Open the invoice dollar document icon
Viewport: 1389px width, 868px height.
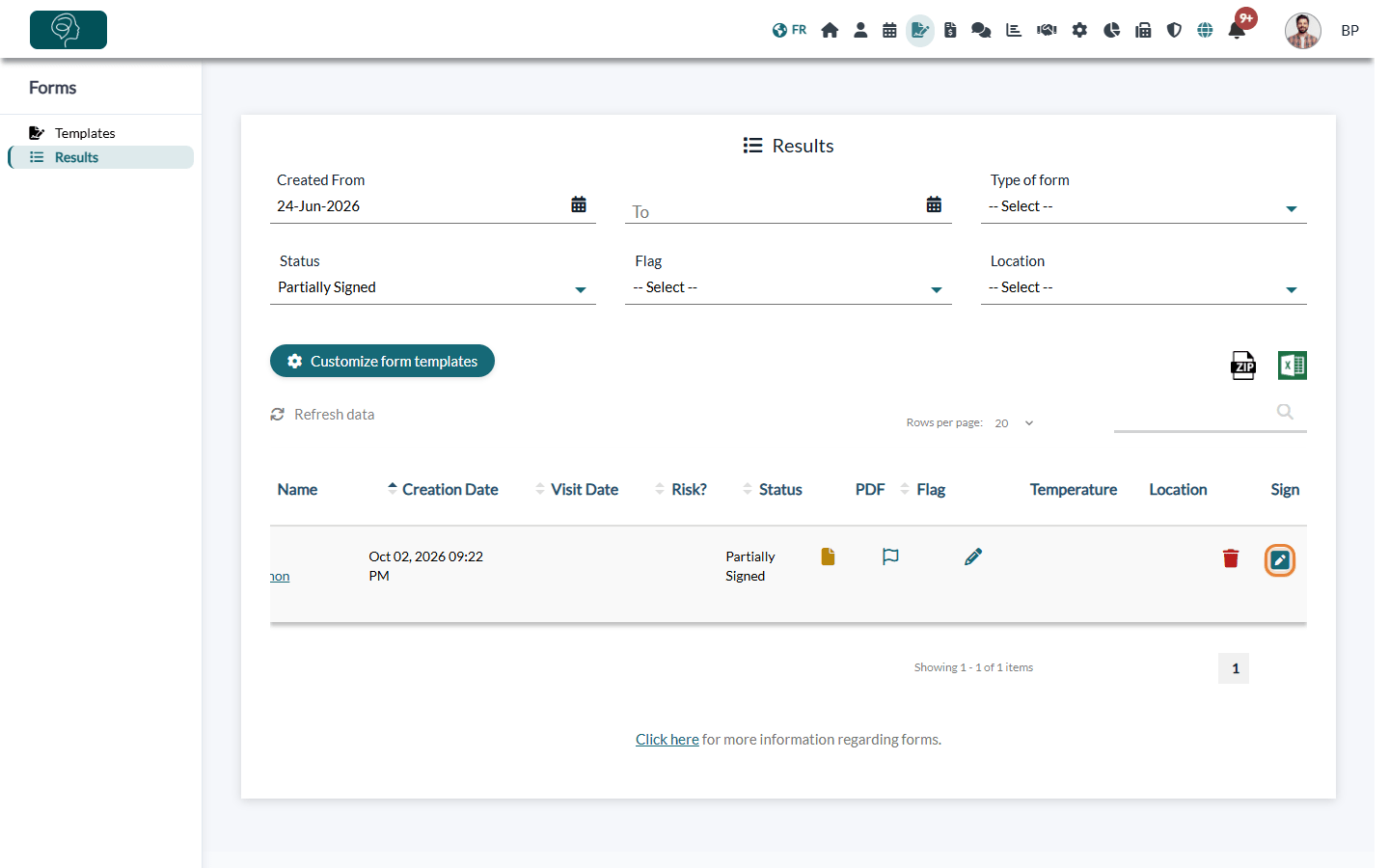950,30
